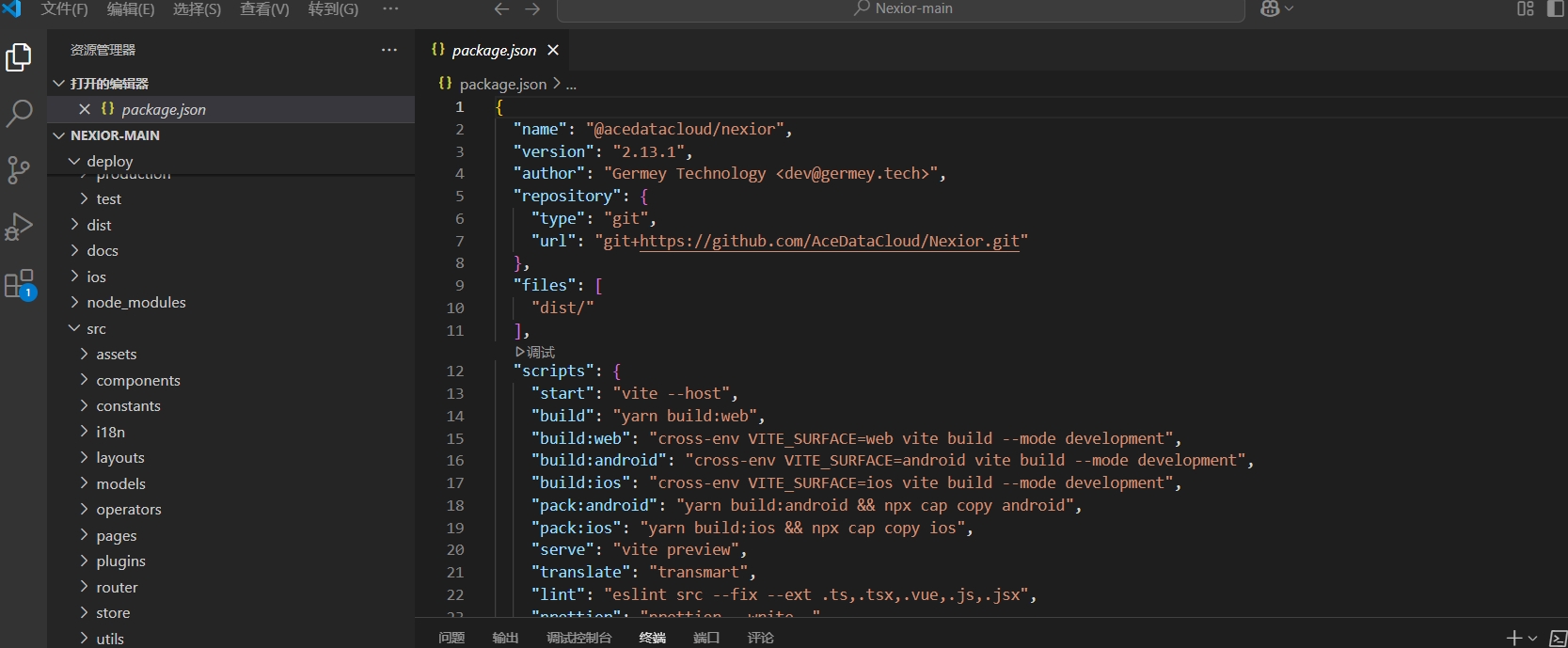Open the explorer more actions ellipsis
The image size is (1568, 648).
[x=389, y=50]
